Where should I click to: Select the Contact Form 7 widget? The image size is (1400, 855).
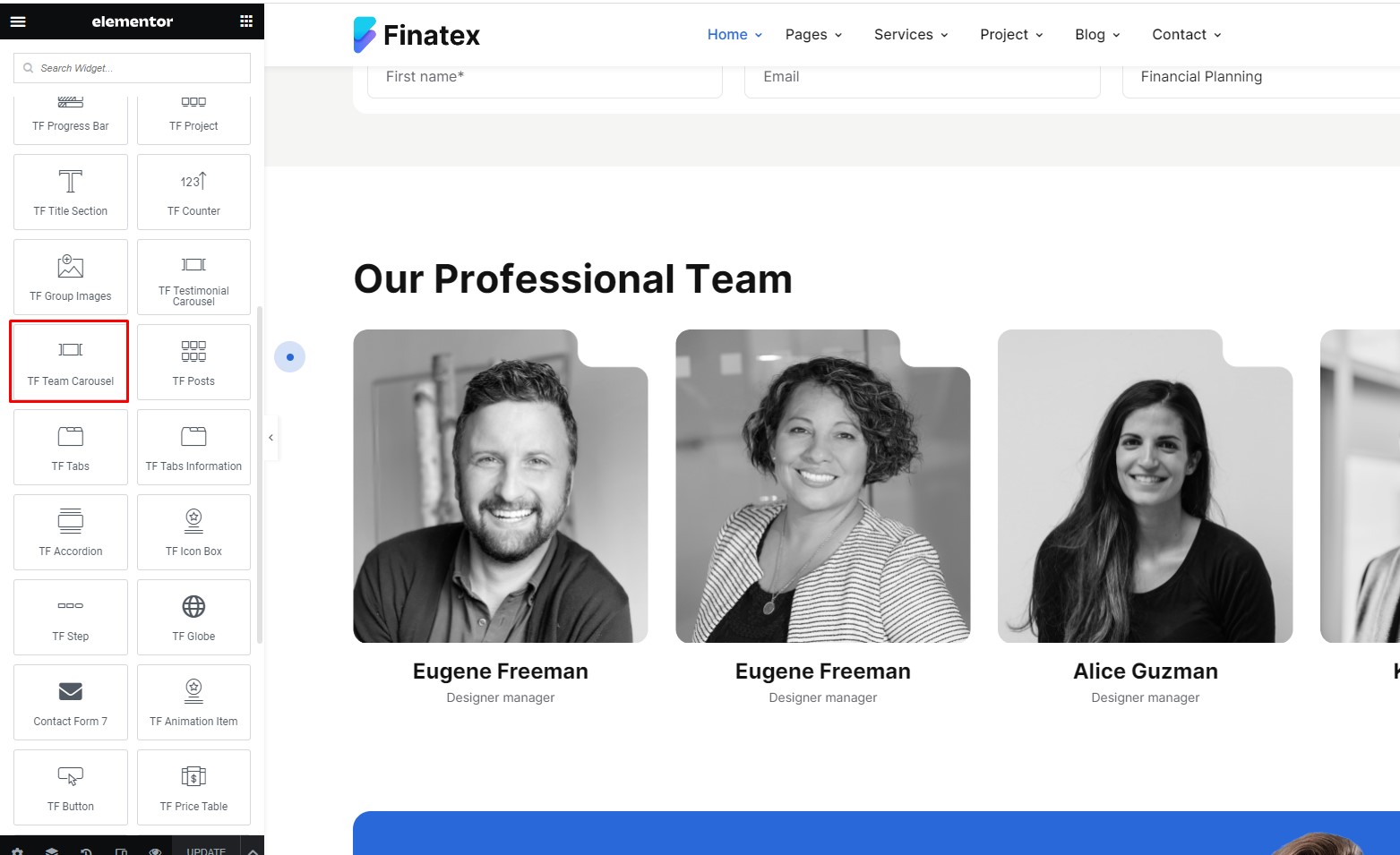pyautogui.click(x=71, y=702)
